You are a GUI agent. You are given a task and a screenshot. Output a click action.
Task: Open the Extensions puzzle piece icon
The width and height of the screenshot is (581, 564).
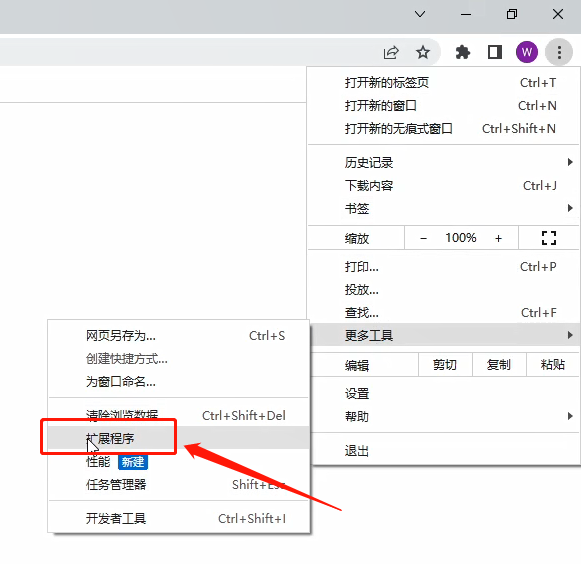(x=462, y=52)
